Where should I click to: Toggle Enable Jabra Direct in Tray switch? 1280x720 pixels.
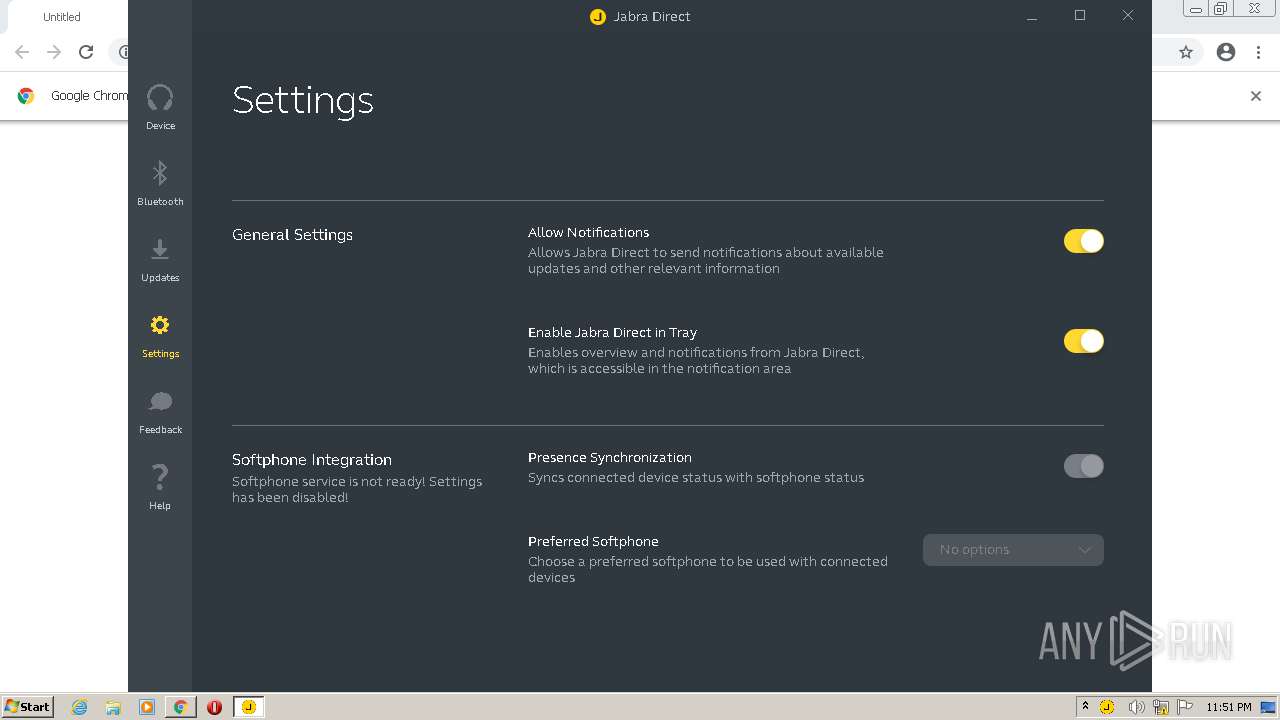(x=1083, y=341)
